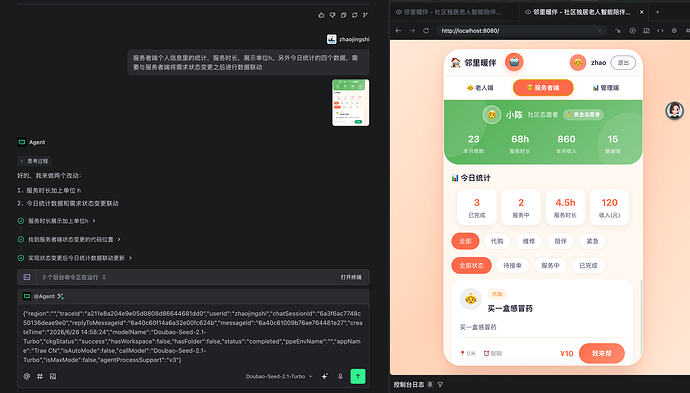Screen dimensions: 690x393
Task: Select the 全部状态 status filter
Action: point(471,265)
